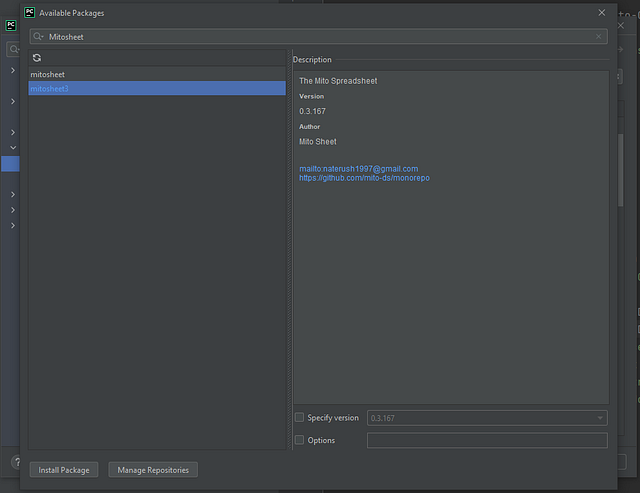
Task: Install the selected package
Action: pyautogui.click(x=64, y=470)
